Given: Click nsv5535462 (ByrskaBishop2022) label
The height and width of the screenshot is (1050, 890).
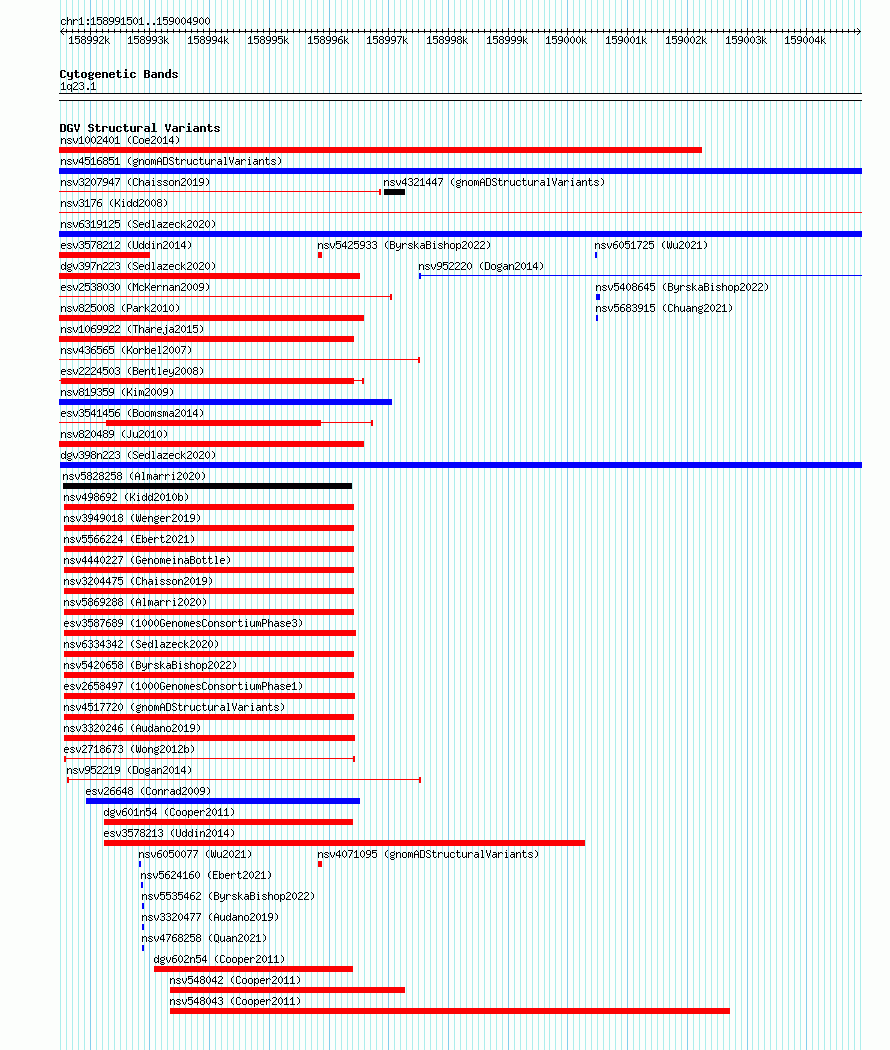Looking at the screenshot, I should (228, 896).
